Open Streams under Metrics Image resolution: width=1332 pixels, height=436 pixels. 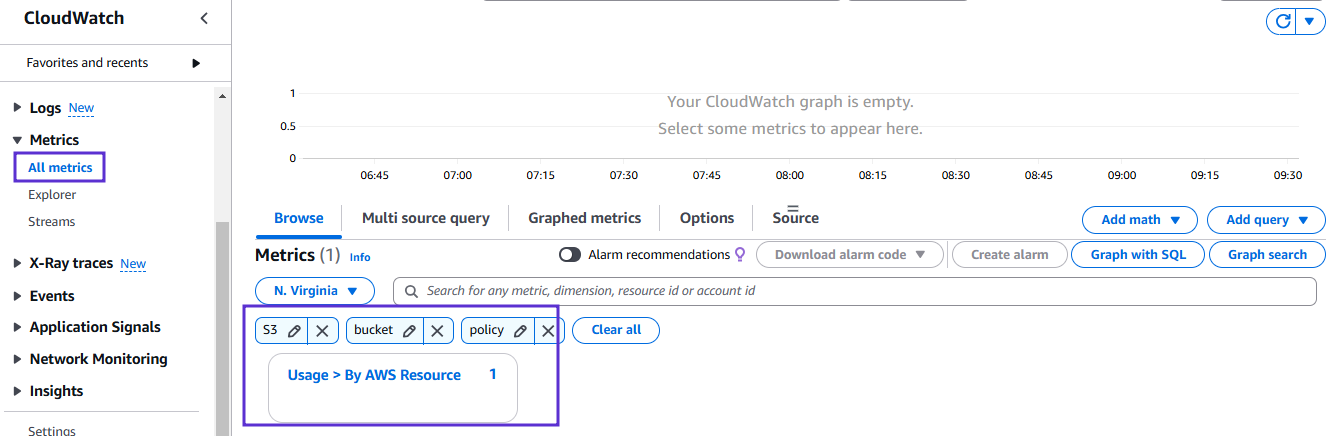(x=51, y=222)
